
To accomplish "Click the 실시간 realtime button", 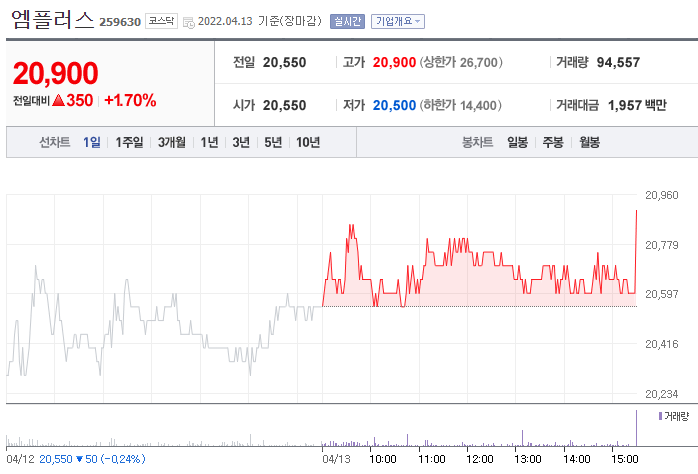I will point(347,21).
